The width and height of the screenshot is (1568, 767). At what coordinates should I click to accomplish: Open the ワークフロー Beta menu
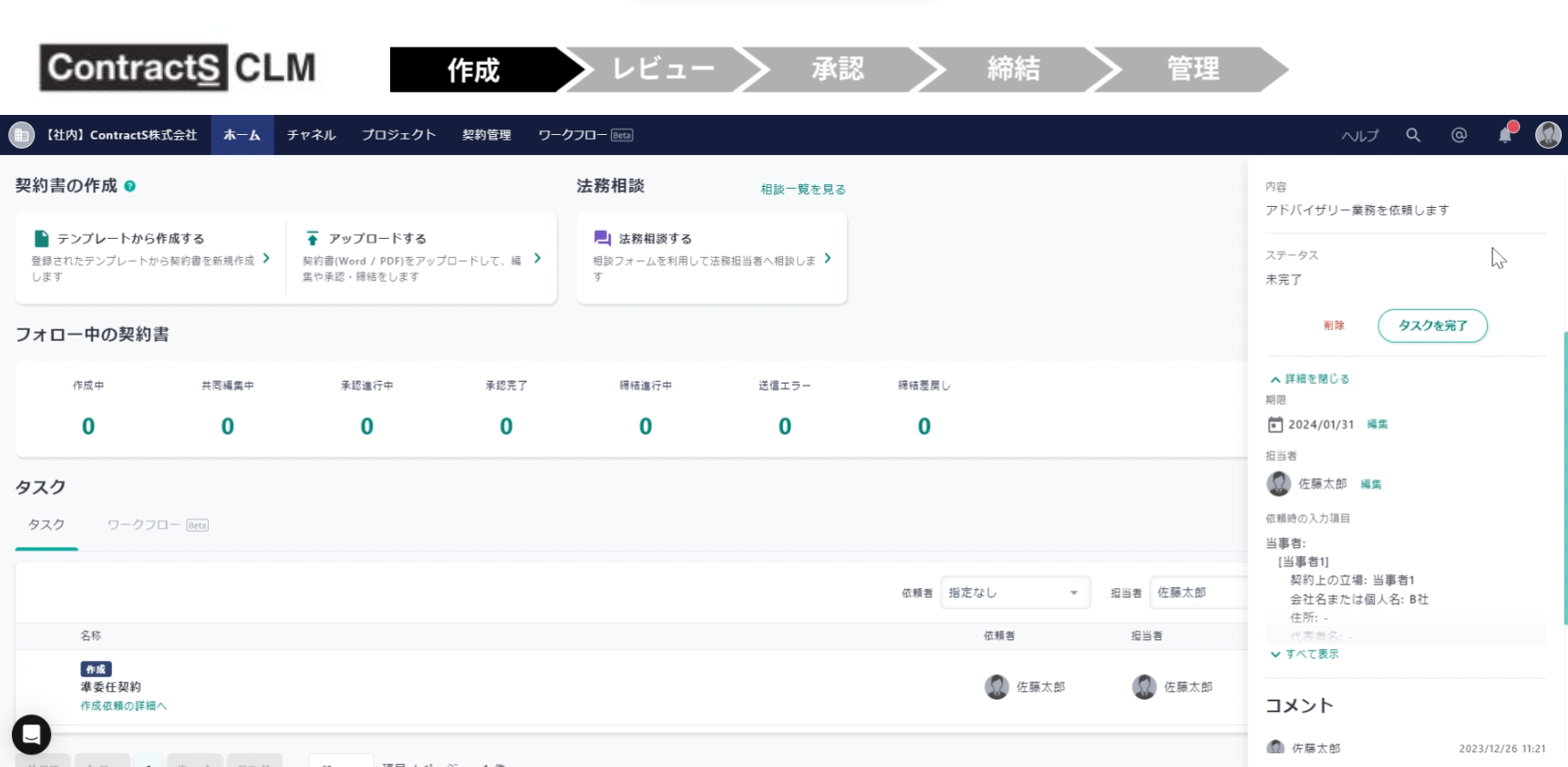pyautogui.click(x=585, y=135)
